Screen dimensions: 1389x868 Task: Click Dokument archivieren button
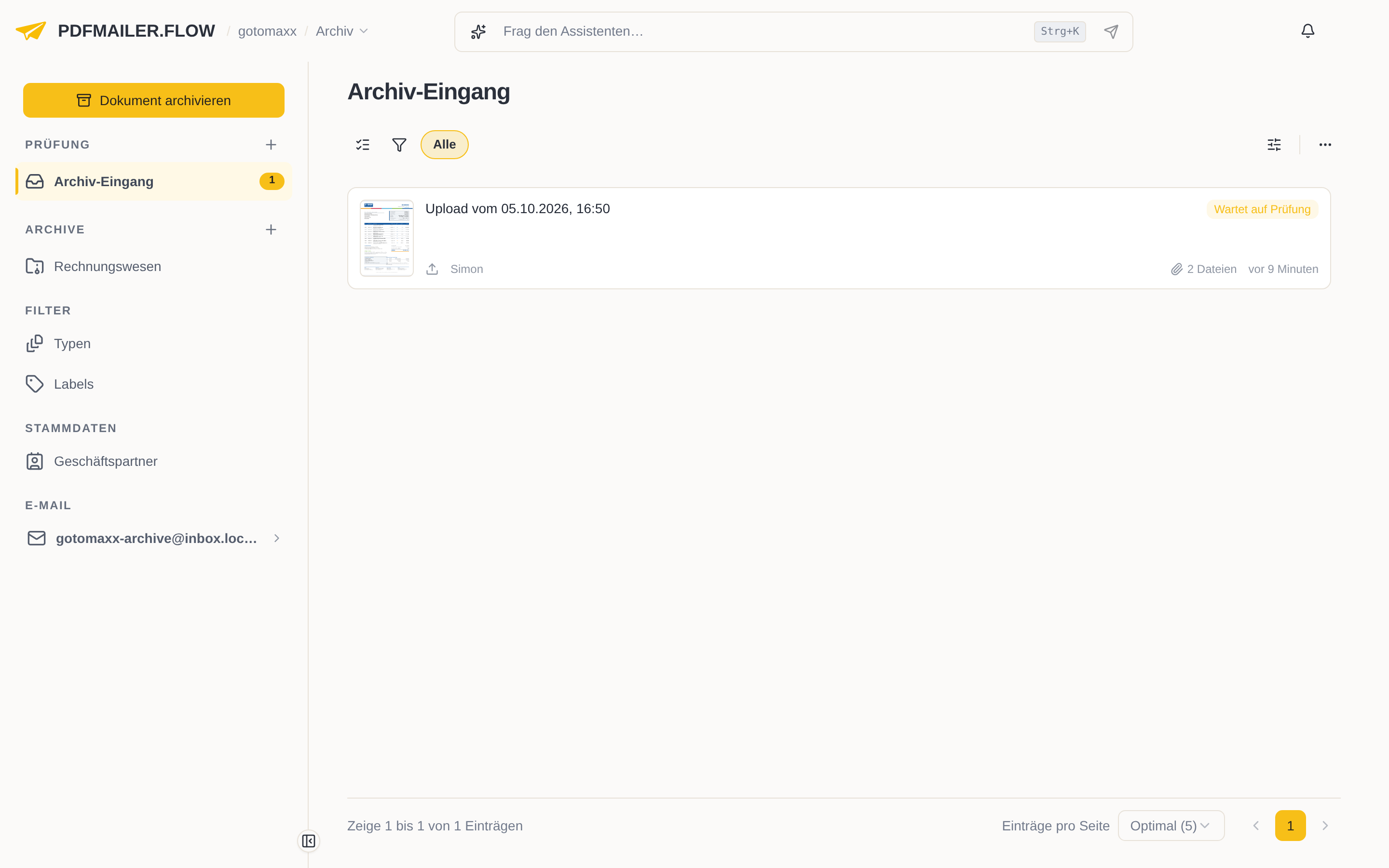tap(154, 100)
